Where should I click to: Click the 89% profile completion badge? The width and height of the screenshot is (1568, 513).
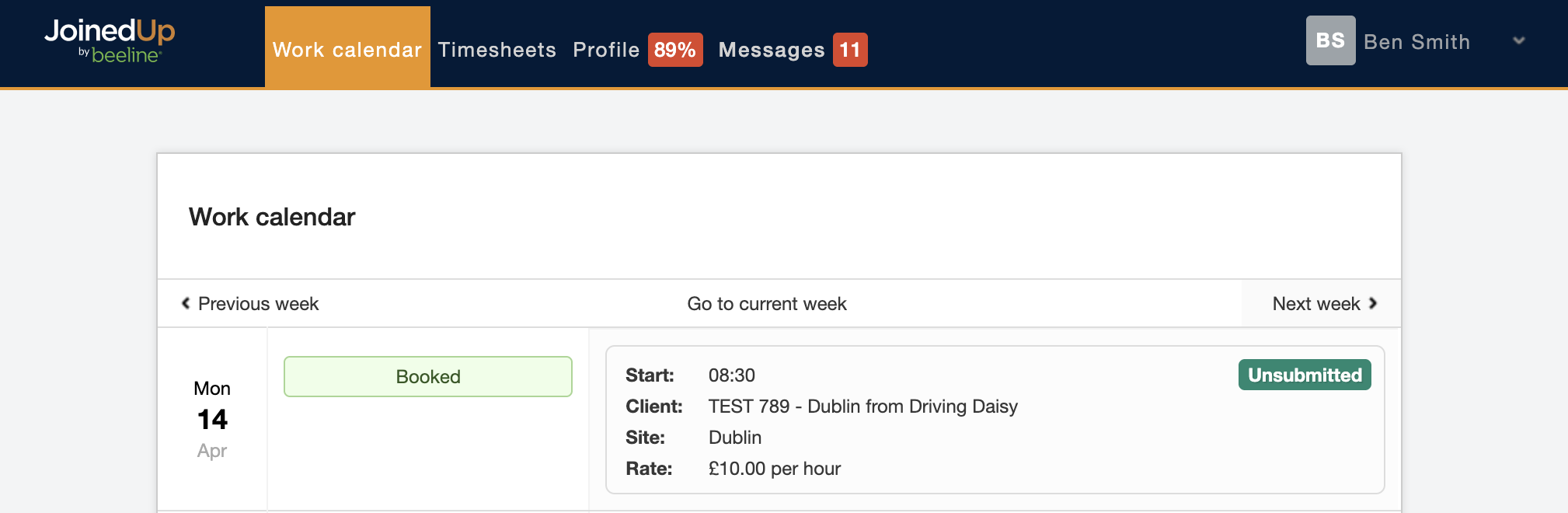click(674, 50)
